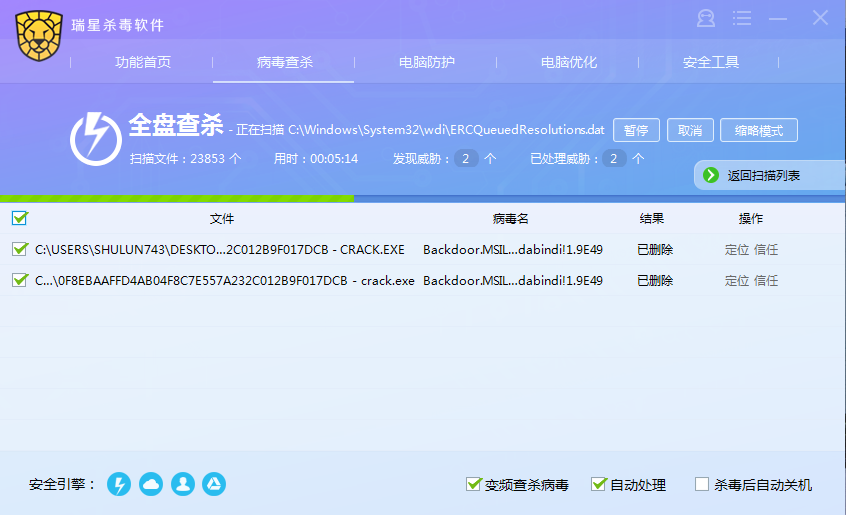Click the 全盘查杀 heading
The width and height of the screenshot is (846, 515).
pyautogui.click(x=175, y=125)
